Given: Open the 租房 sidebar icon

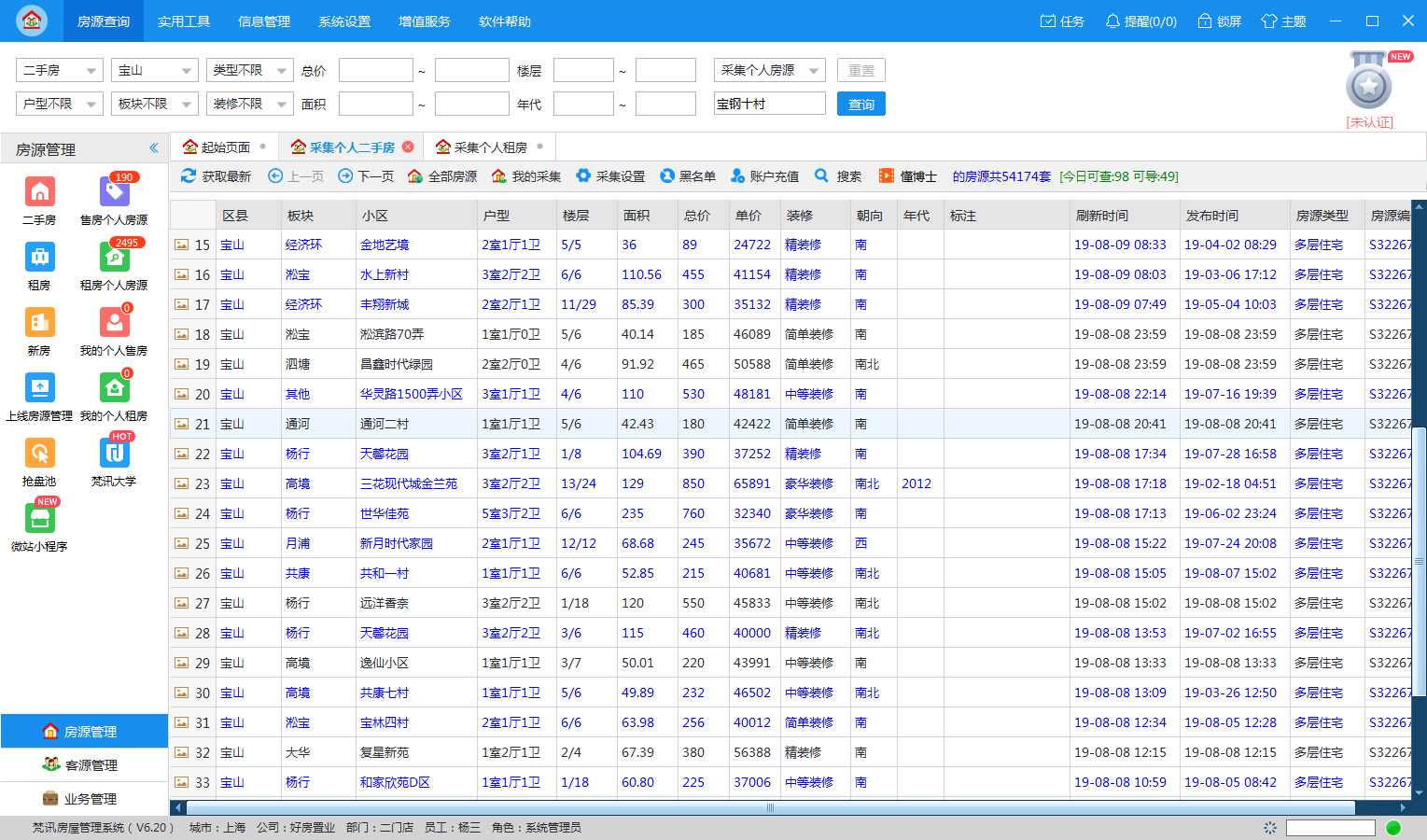Looking at the screenshot, I should (x=39, y=266).
